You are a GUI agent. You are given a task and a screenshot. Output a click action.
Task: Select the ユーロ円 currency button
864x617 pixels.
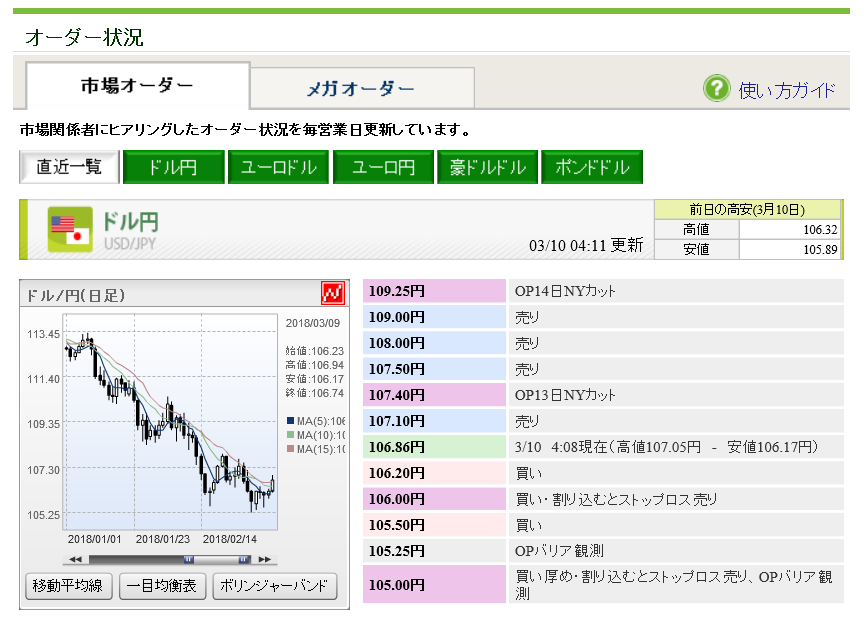point(383,167)
